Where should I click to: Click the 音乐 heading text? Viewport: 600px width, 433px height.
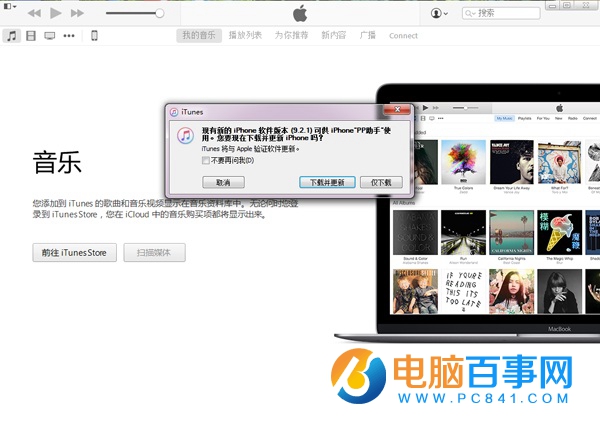pyautogui.click(x=57, y=163)
